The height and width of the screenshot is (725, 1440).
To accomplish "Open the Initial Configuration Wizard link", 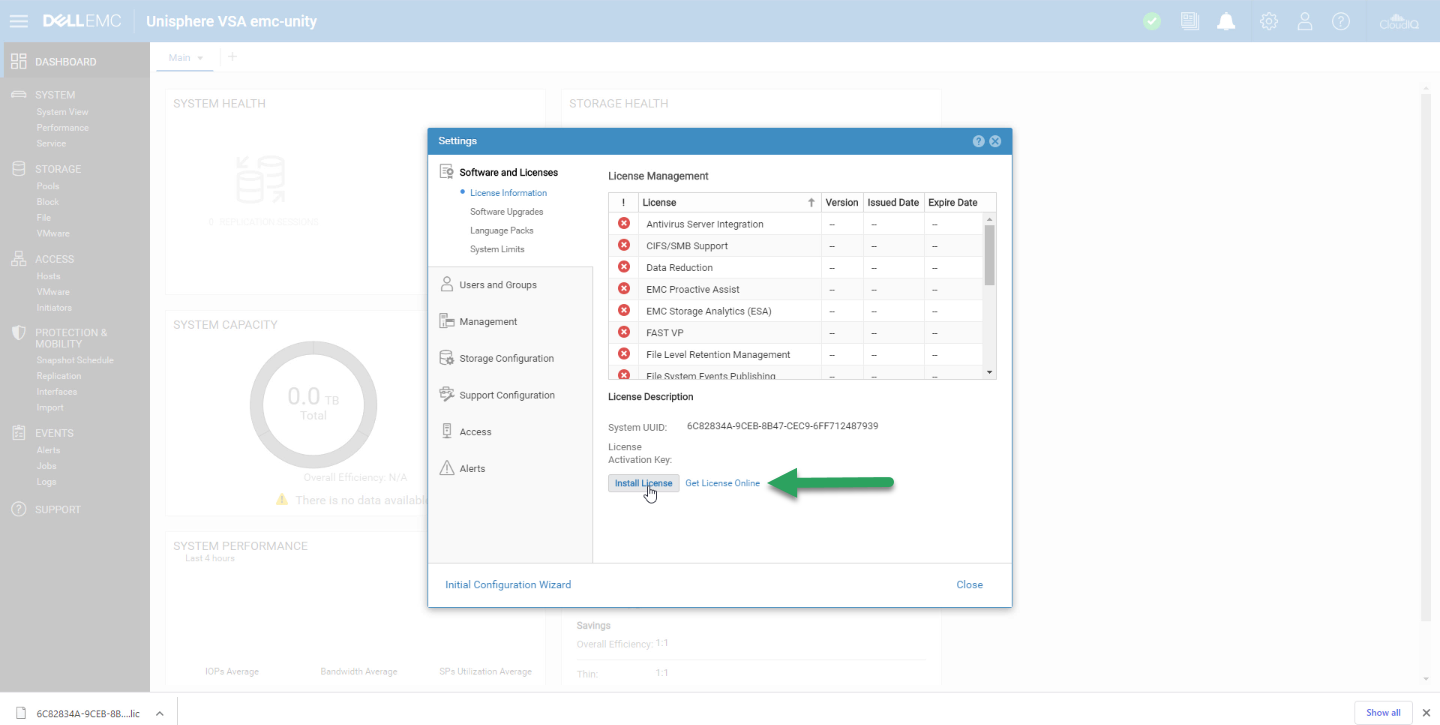I will [x=508, y=584].
